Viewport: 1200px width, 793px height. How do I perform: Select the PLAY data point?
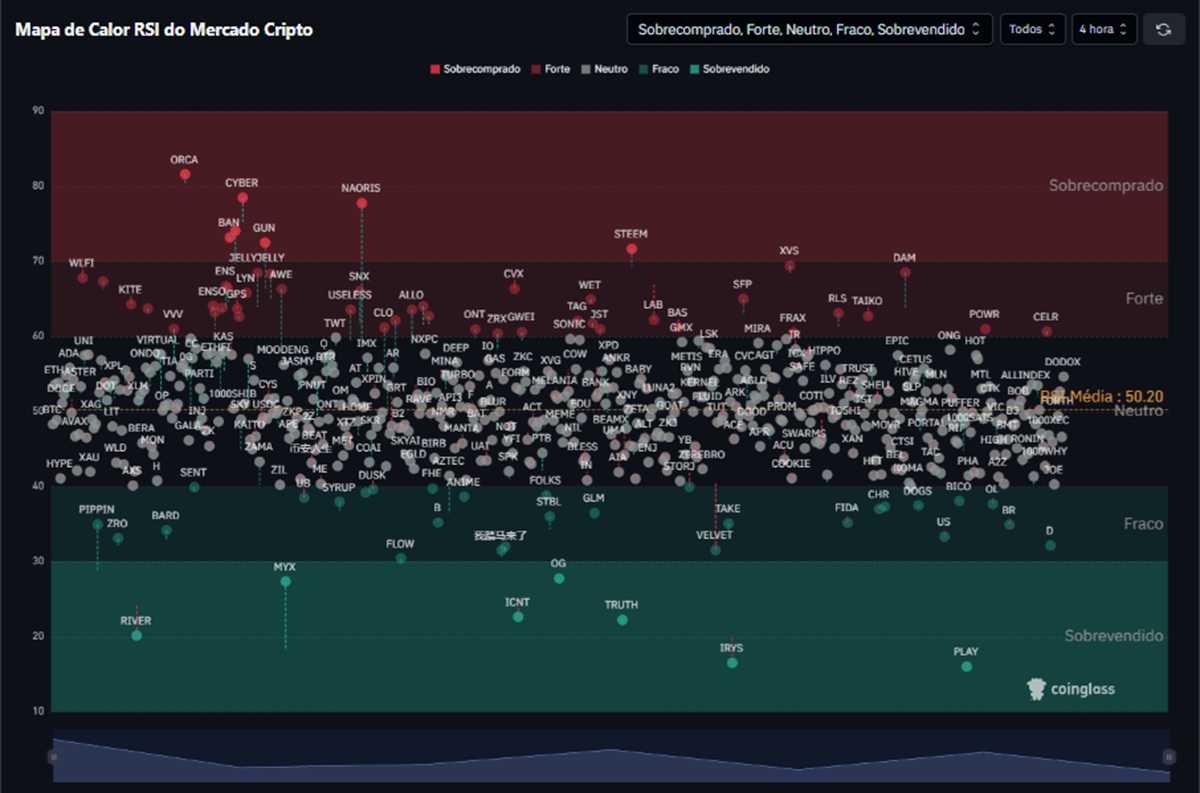966,666
